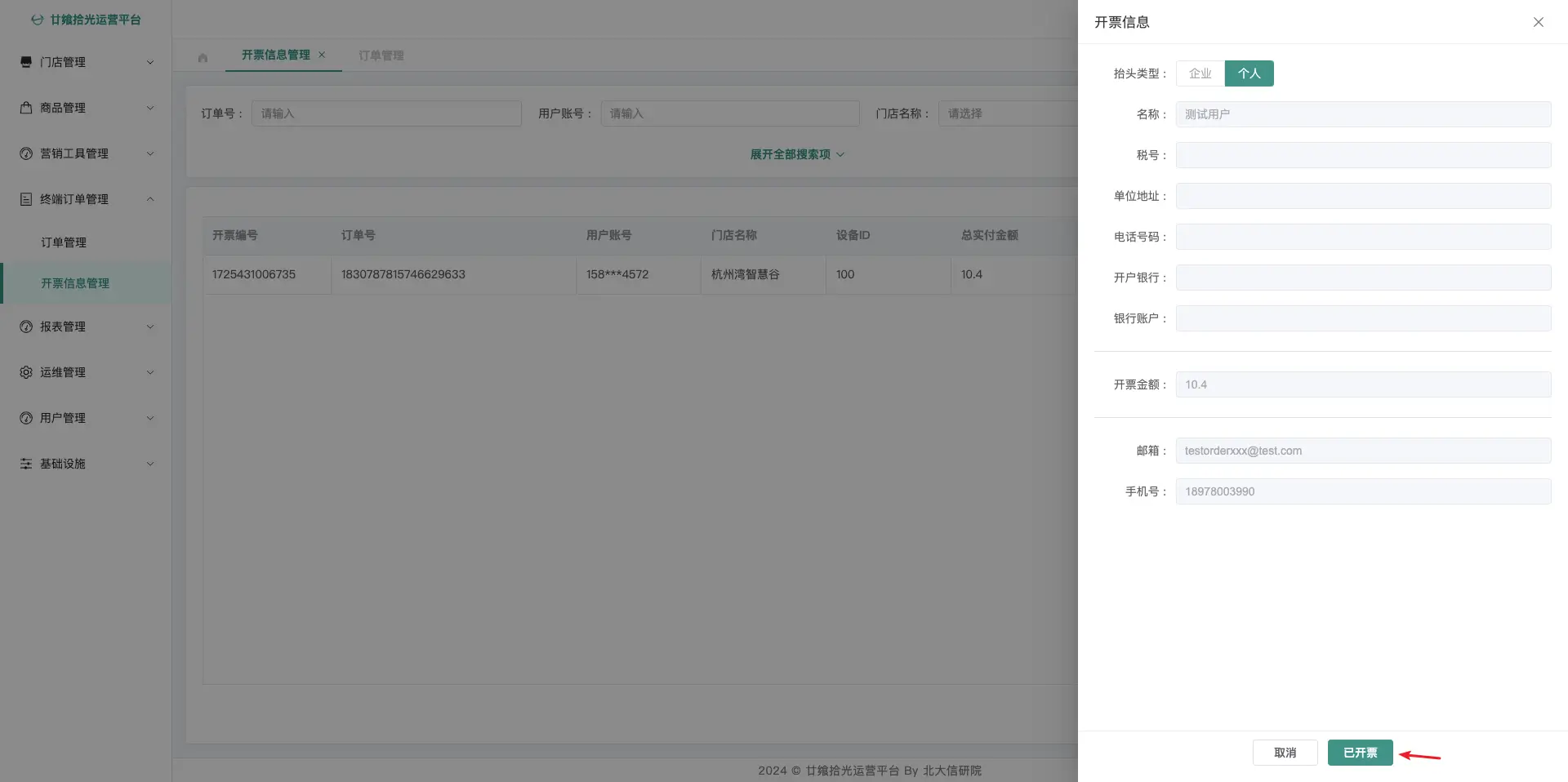This screenshot has width=1568, height=782.
Task: Collapse the 终端订单管理 menu chevron
Action: pyautogui.click(x=150, y=199)
